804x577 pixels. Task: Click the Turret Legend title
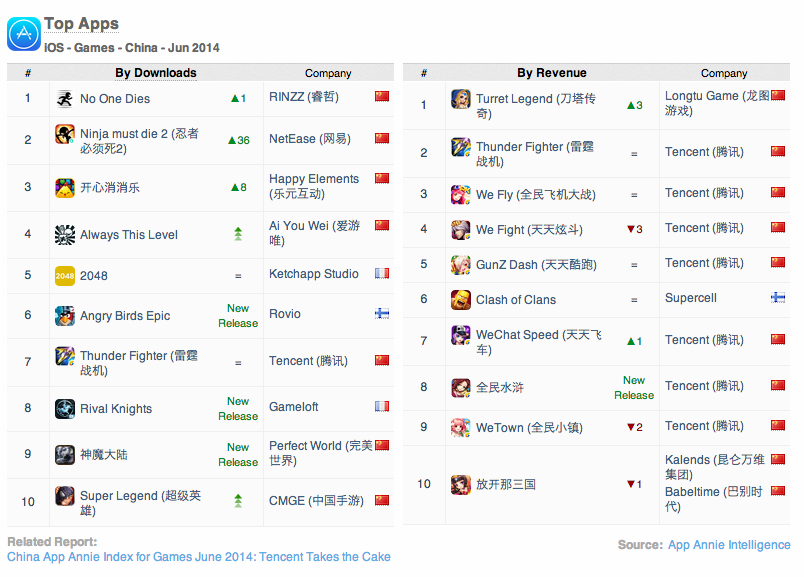536,106
